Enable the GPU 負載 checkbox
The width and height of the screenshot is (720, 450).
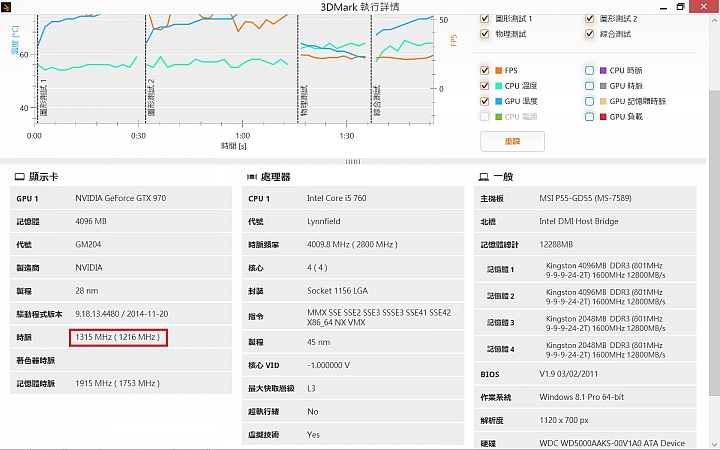[x=590, y=117]
